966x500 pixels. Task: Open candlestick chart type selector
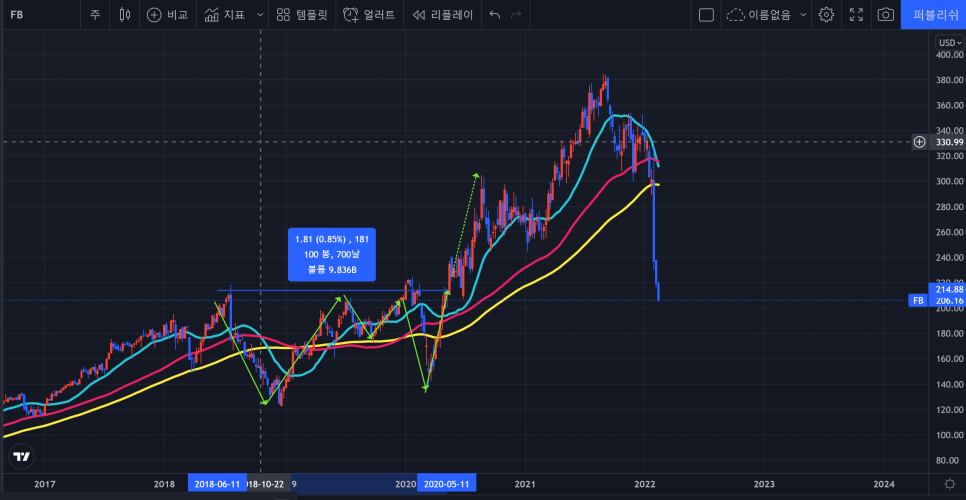coord(125,15)
